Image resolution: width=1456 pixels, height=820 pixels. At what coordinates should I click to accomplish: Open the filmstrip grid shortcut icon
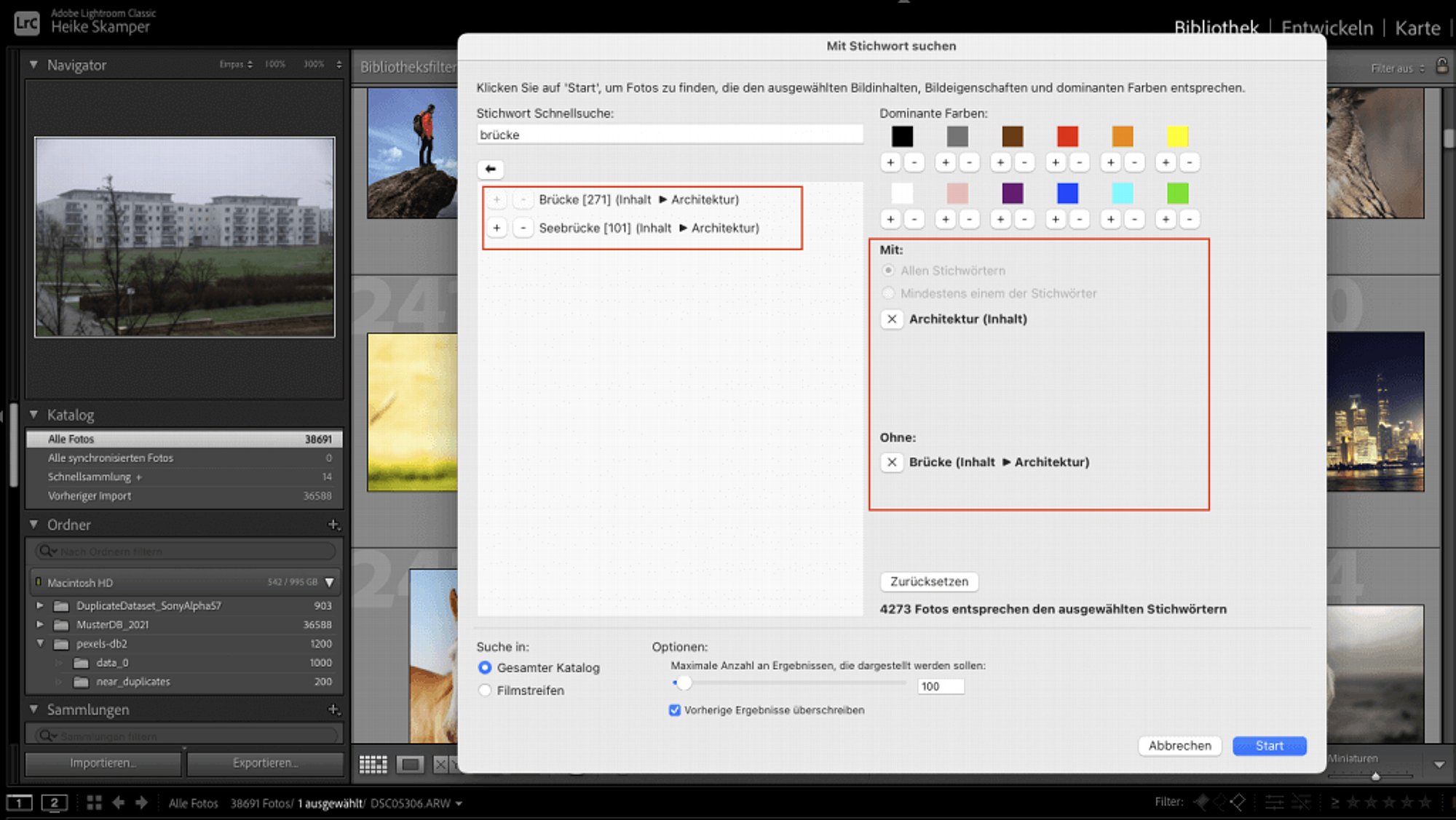click(94, 803)
